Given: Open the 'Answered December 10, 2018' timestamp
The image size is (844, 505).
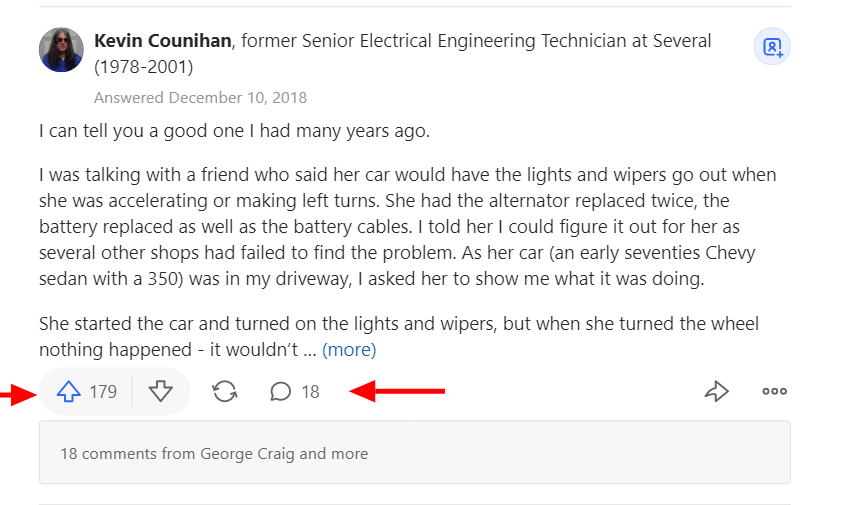Looking at the screenshot, I should coord(200,98).
